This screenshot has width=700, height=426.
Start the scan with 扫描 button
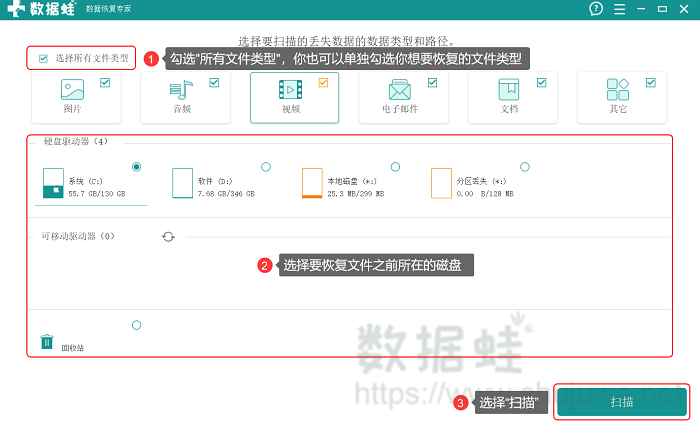click(x=622, y=402)
